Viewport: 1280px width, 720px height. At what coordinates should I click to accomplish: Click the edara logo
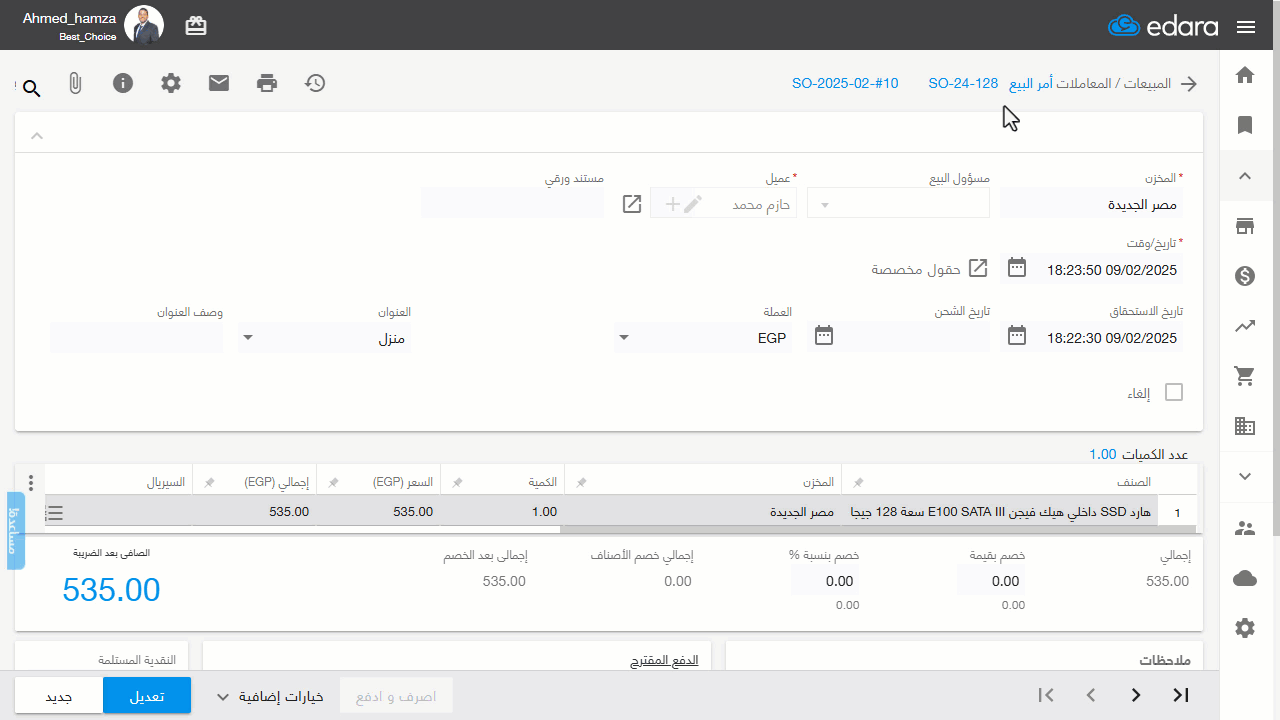[1163, 26]
